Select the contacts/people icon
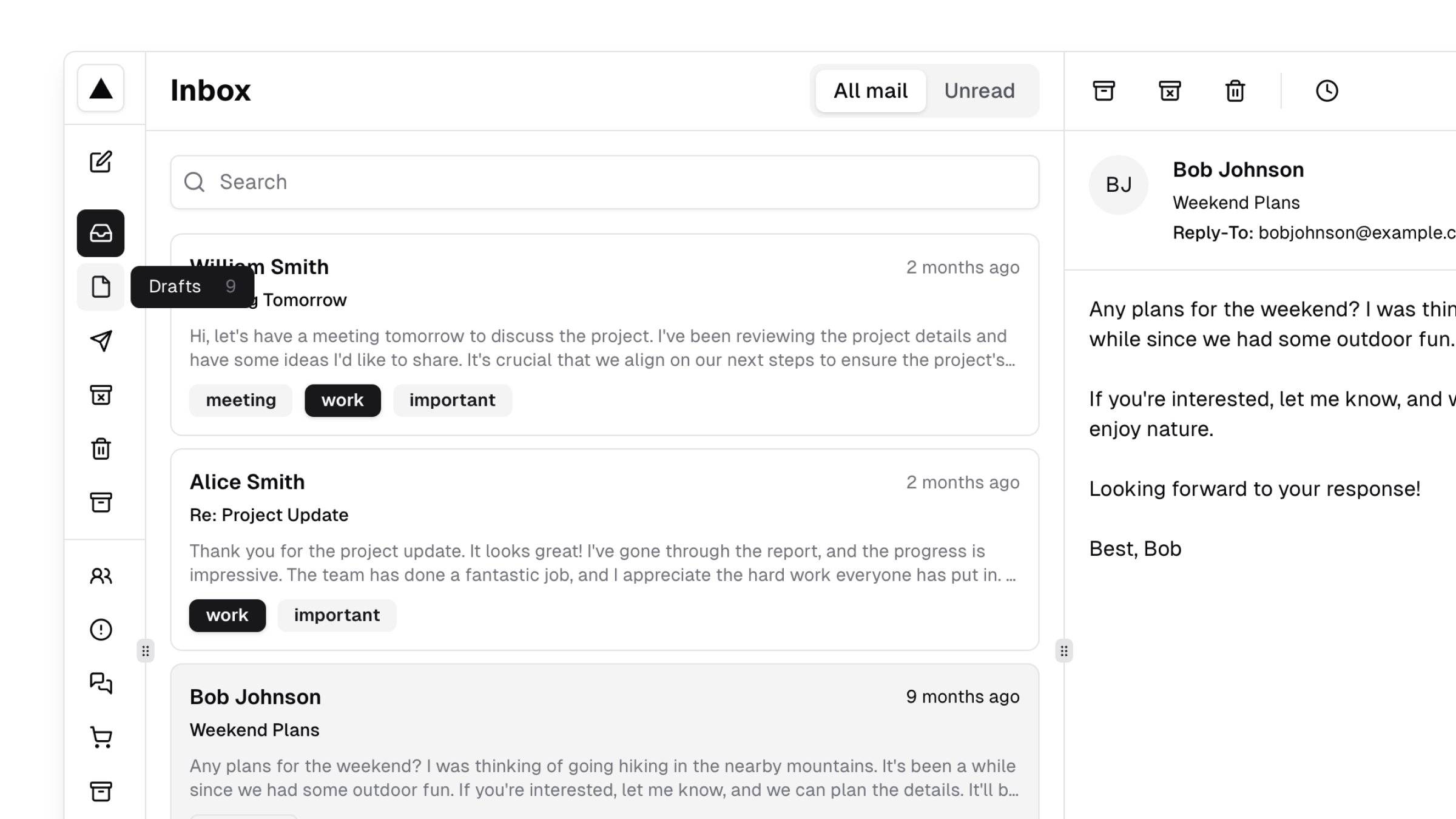 click(x=100, y=575)
